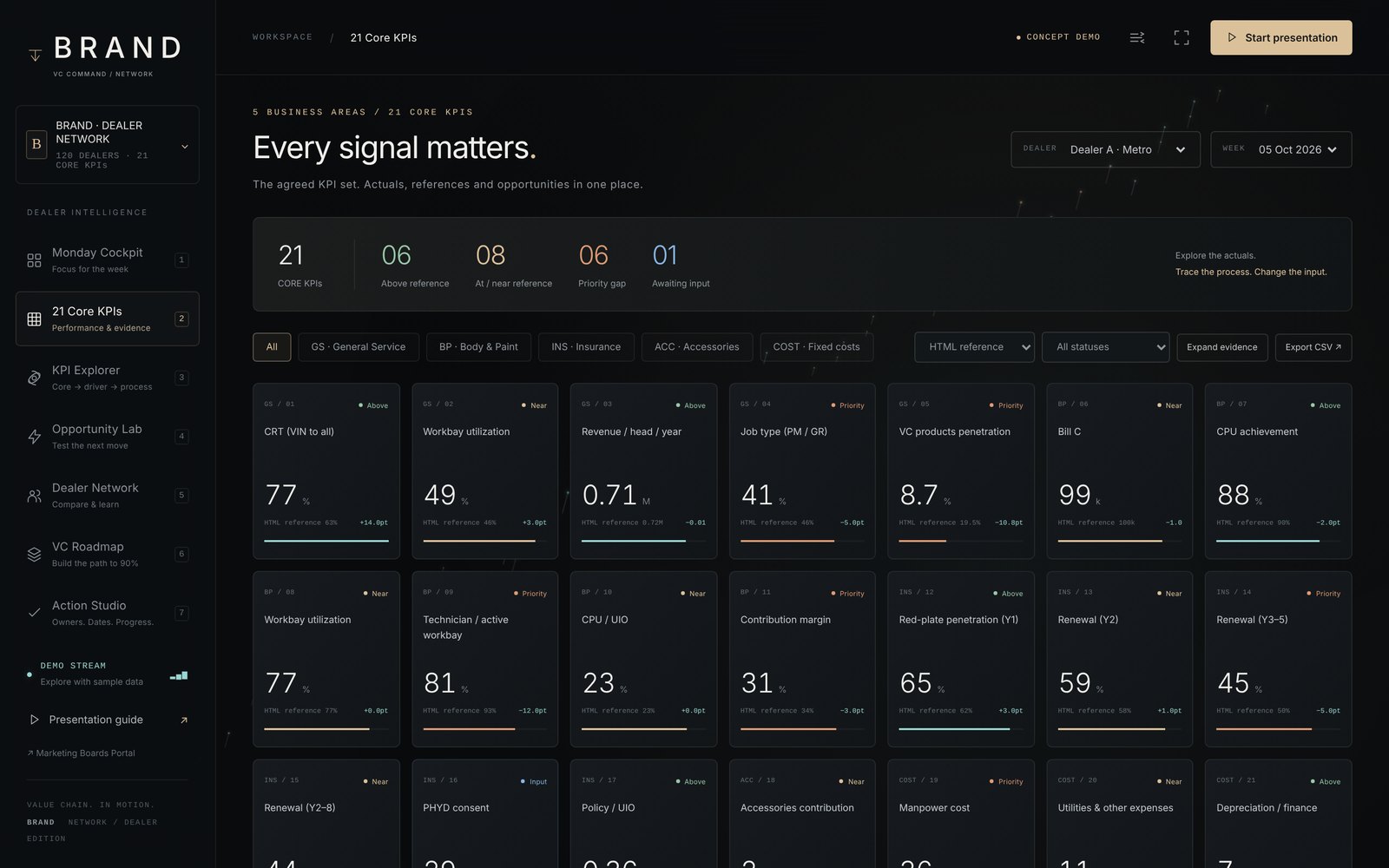
Task: Click the Revenue / head / year progress bar
Action: point(643,541)
